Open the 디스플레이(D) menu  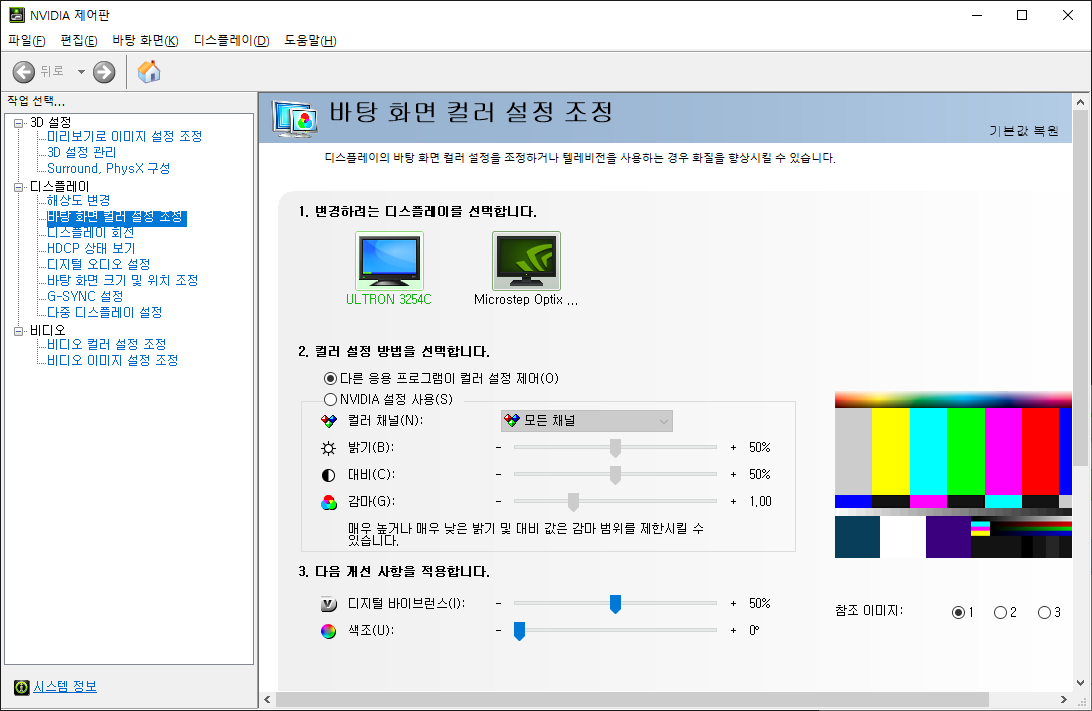(x=231, y=40)
